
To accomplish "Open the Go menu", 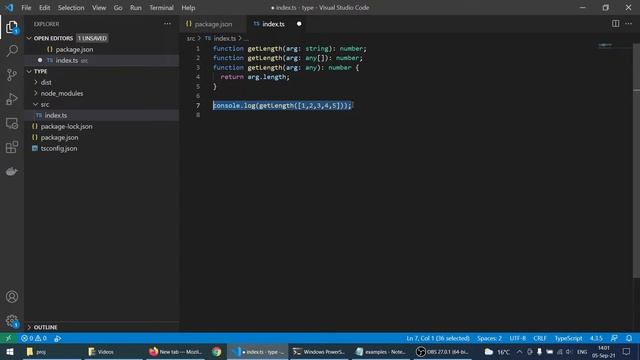I will (118, 7).
